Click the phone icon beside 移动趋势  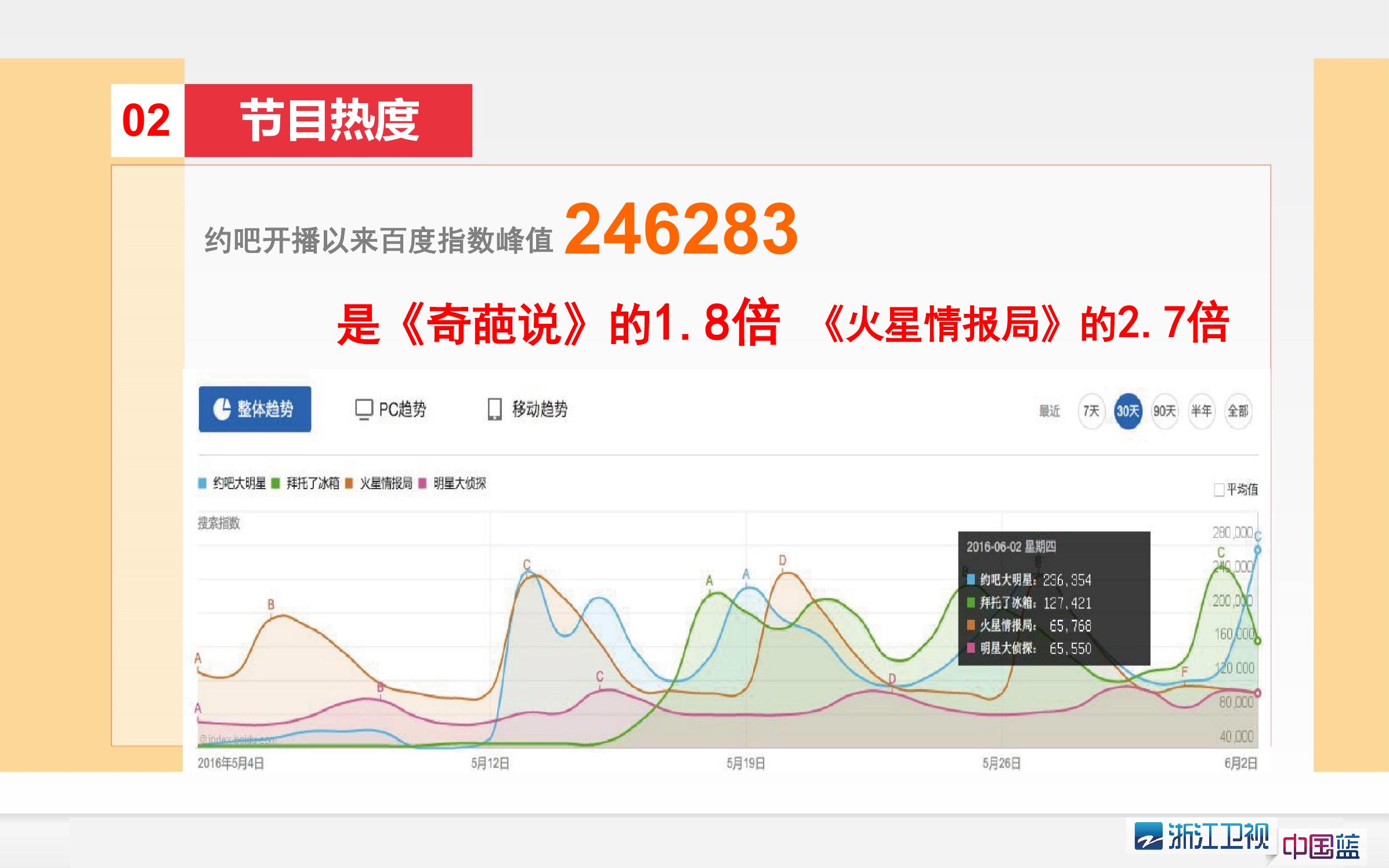coord(494,409)
